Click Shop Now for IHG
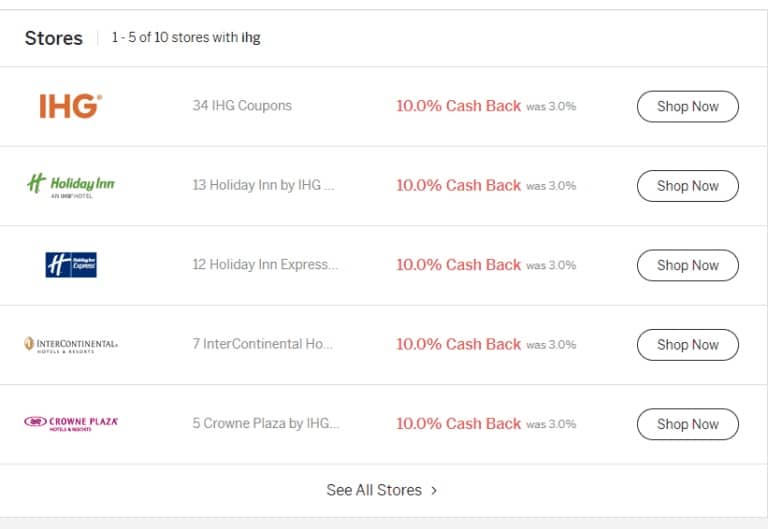The height and width of the screenshot is (529, 768). (688, 106)
